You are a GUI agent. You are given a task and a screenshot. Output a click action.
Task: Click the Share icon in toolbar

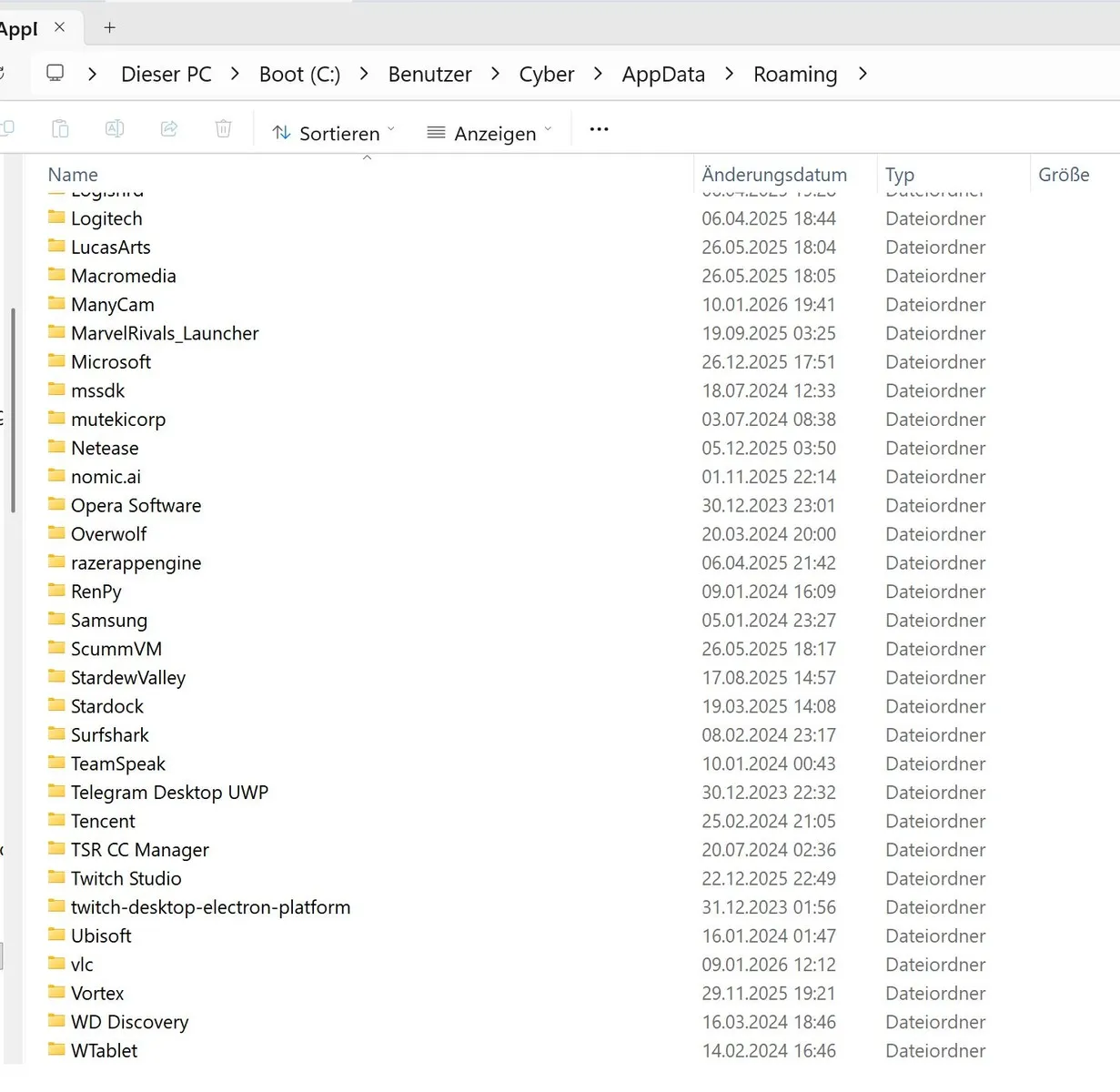pos(169,129)
